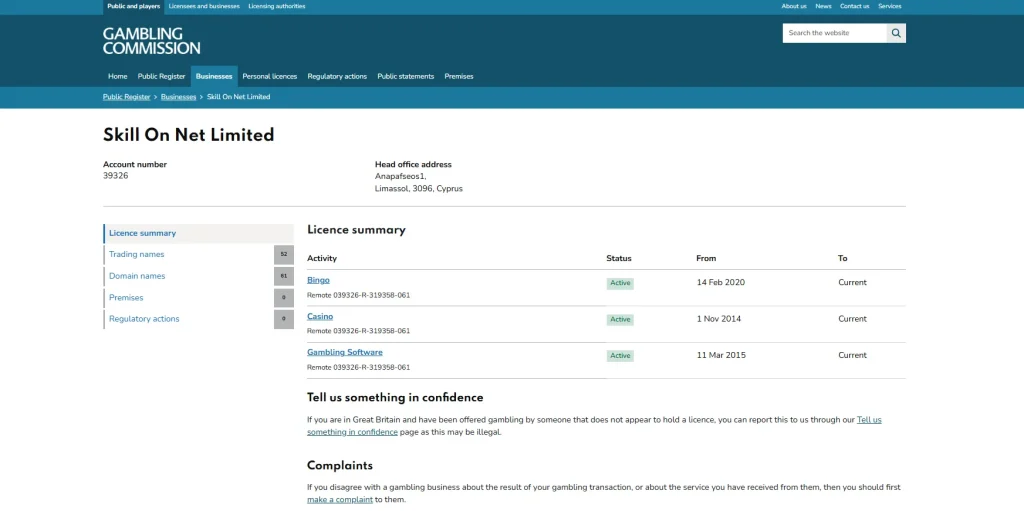Image resolution: width=1024 pixels, height=511 pixels.
Task: Click the search magnifier icon button
Action: 896,33
